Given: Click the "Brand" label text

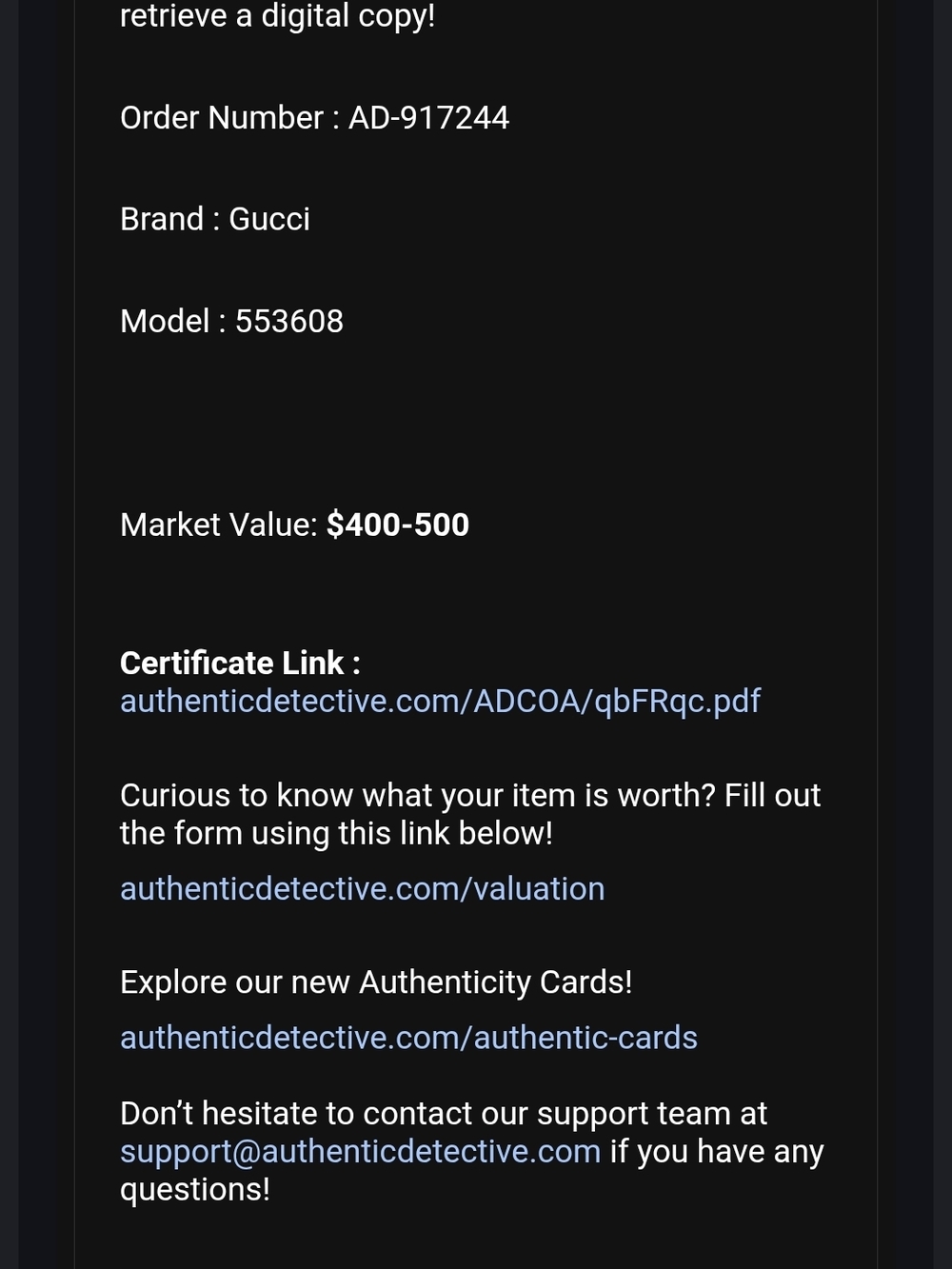Looking at the screenshot, I should [x=162, y=220].
